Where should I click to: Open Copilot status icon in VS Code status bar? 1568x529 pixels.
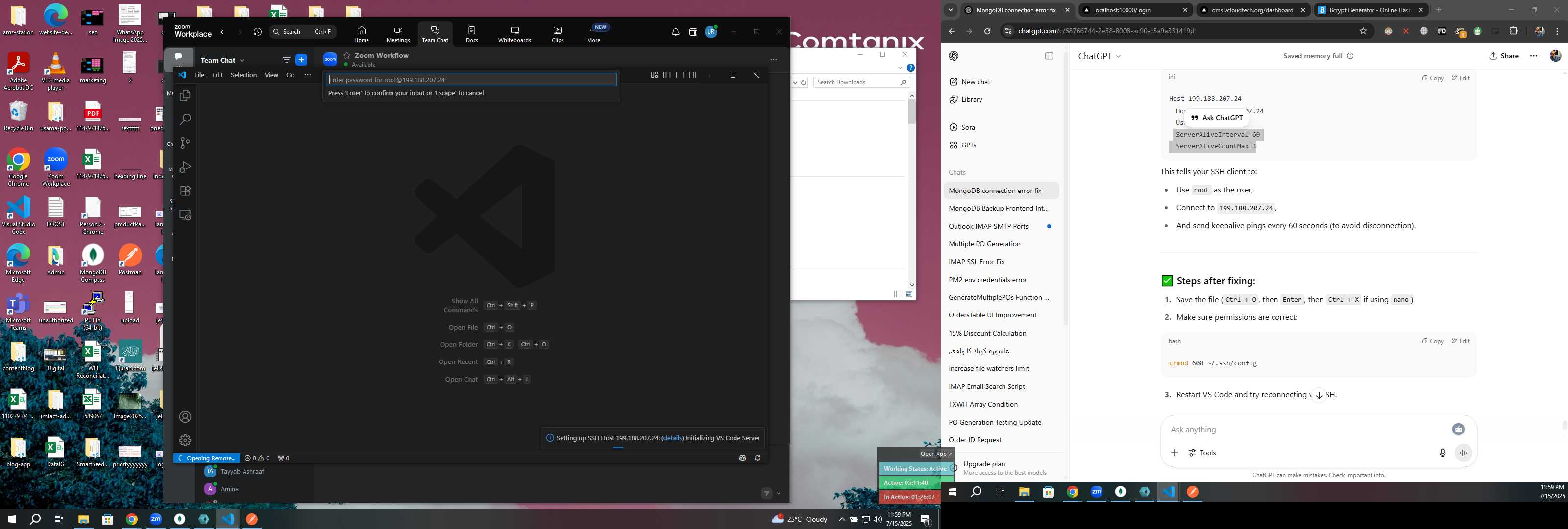pyautogui.click(x=742, y=458)
